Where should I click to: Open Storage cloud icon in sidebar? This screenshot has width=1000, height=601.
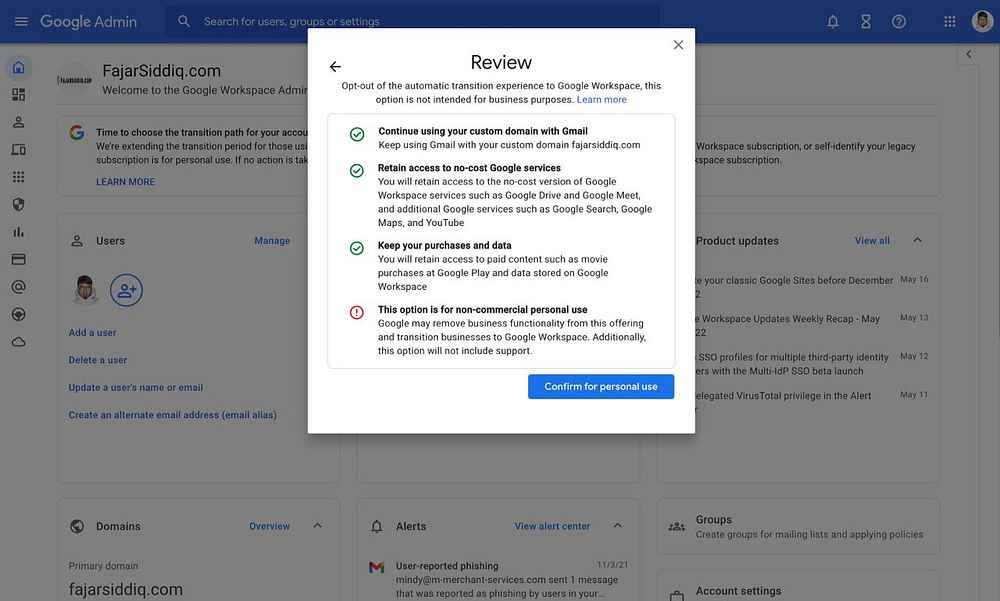pos(18,342)
